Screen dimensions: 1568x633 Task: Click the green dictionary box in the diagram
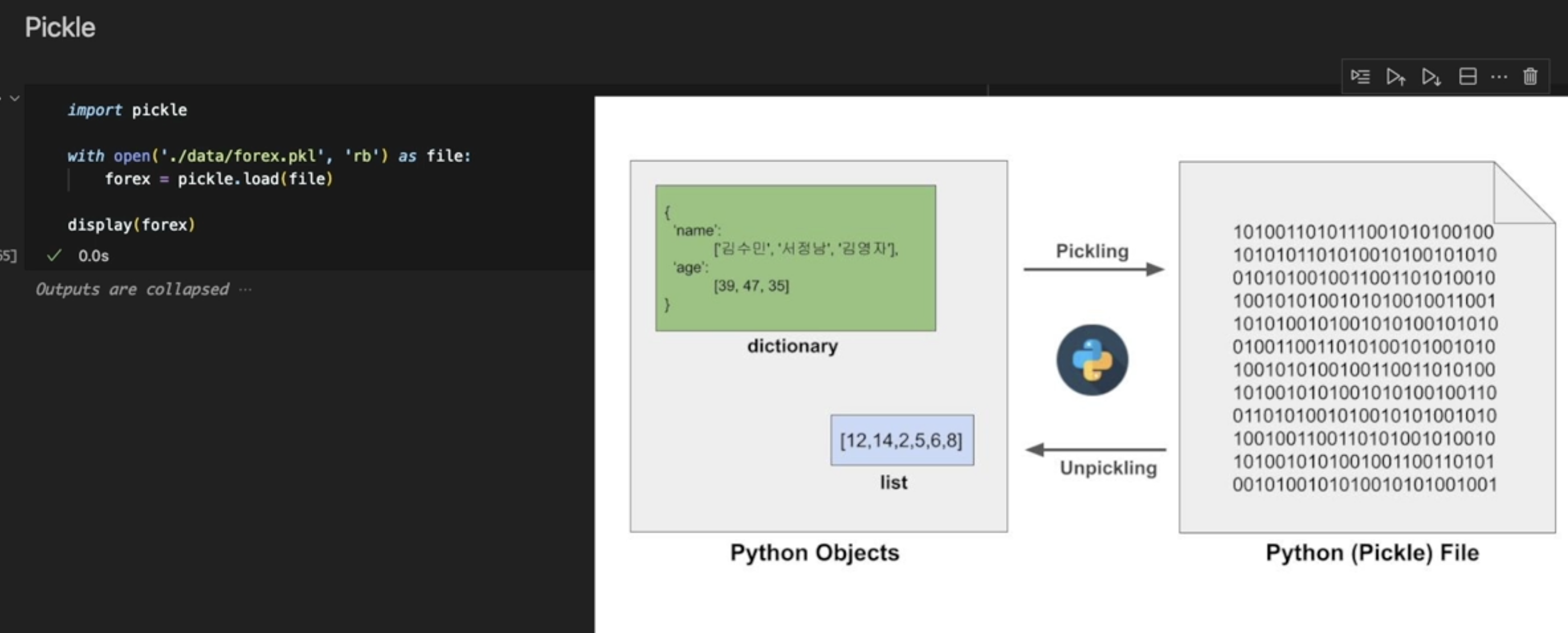tap(795, 258)
